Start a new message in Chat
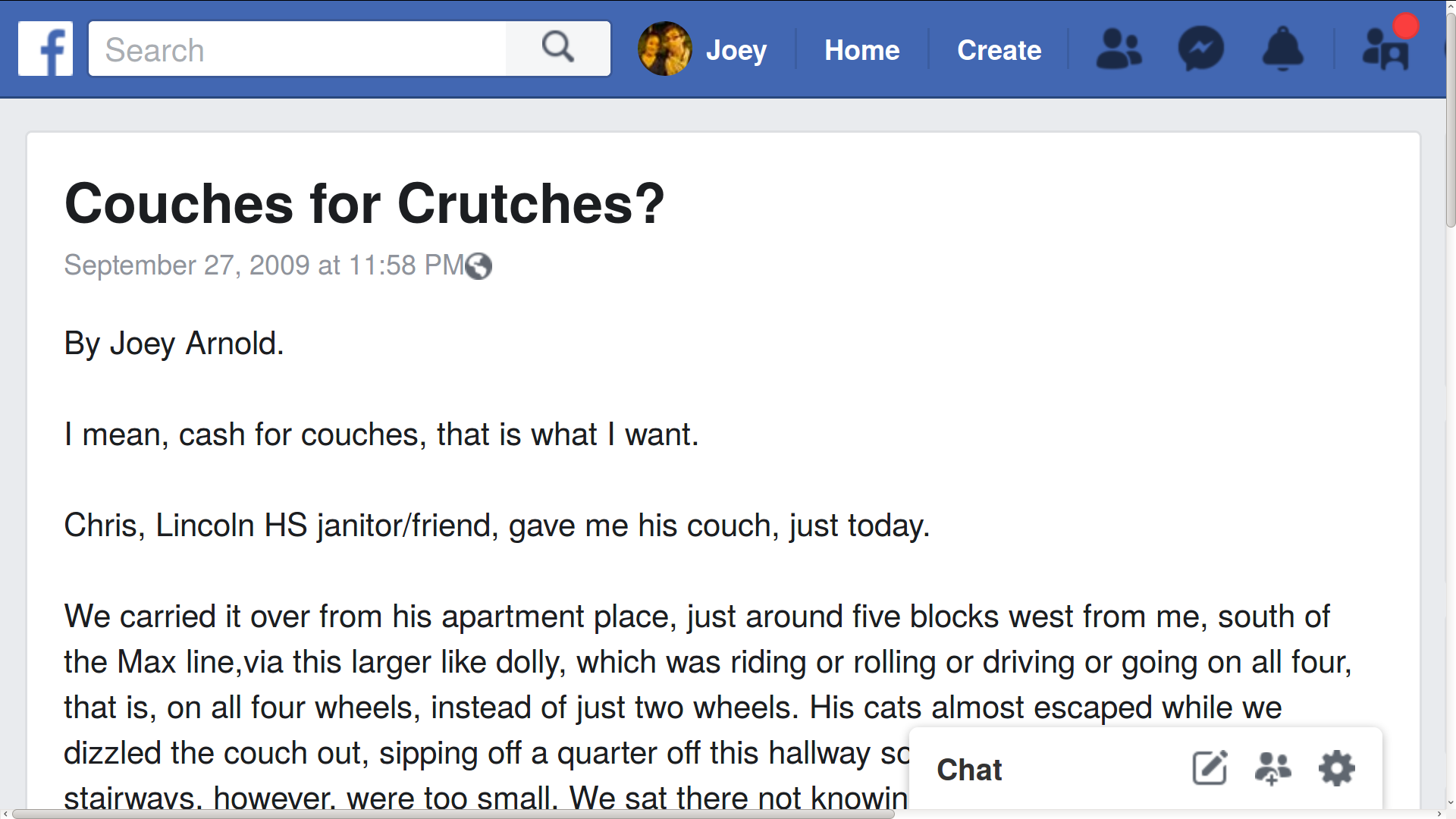This screenshot has width=1456, height=819. [x=1210, y=768]
